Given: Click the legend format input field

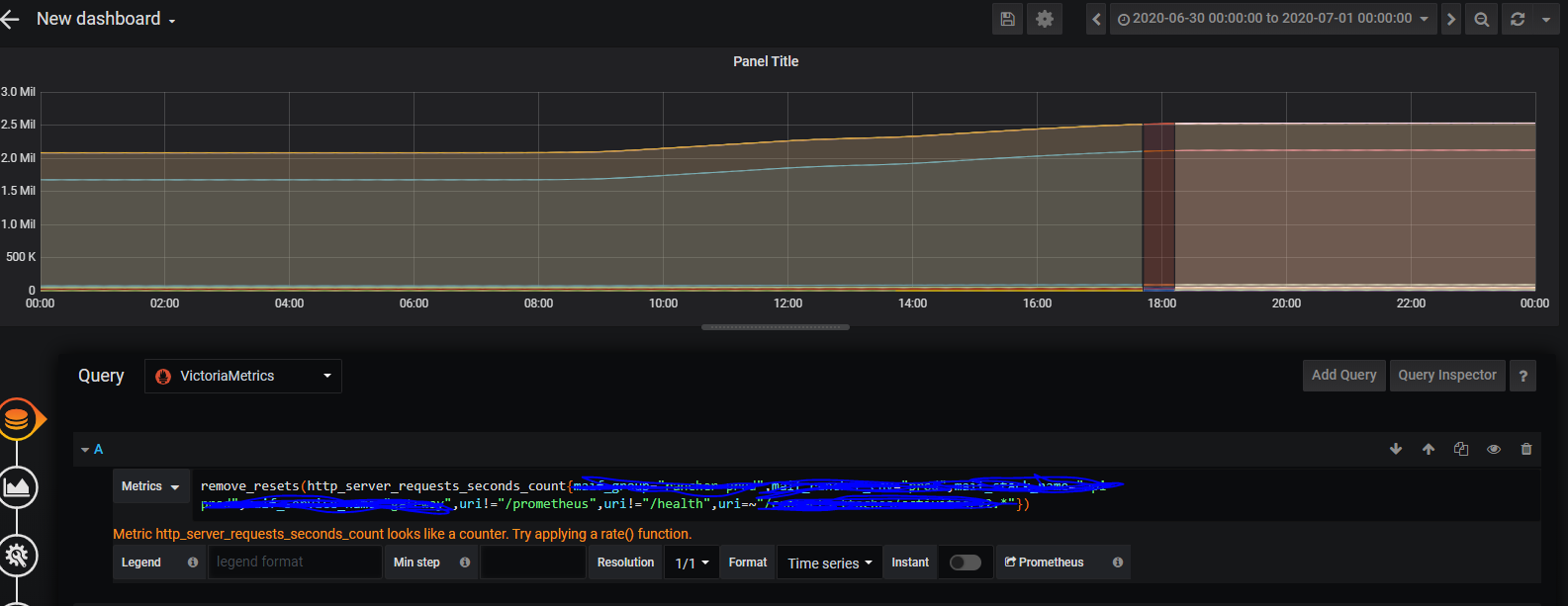Looking at the screenshot, I should pyautogui.click(x=295, y=562).
